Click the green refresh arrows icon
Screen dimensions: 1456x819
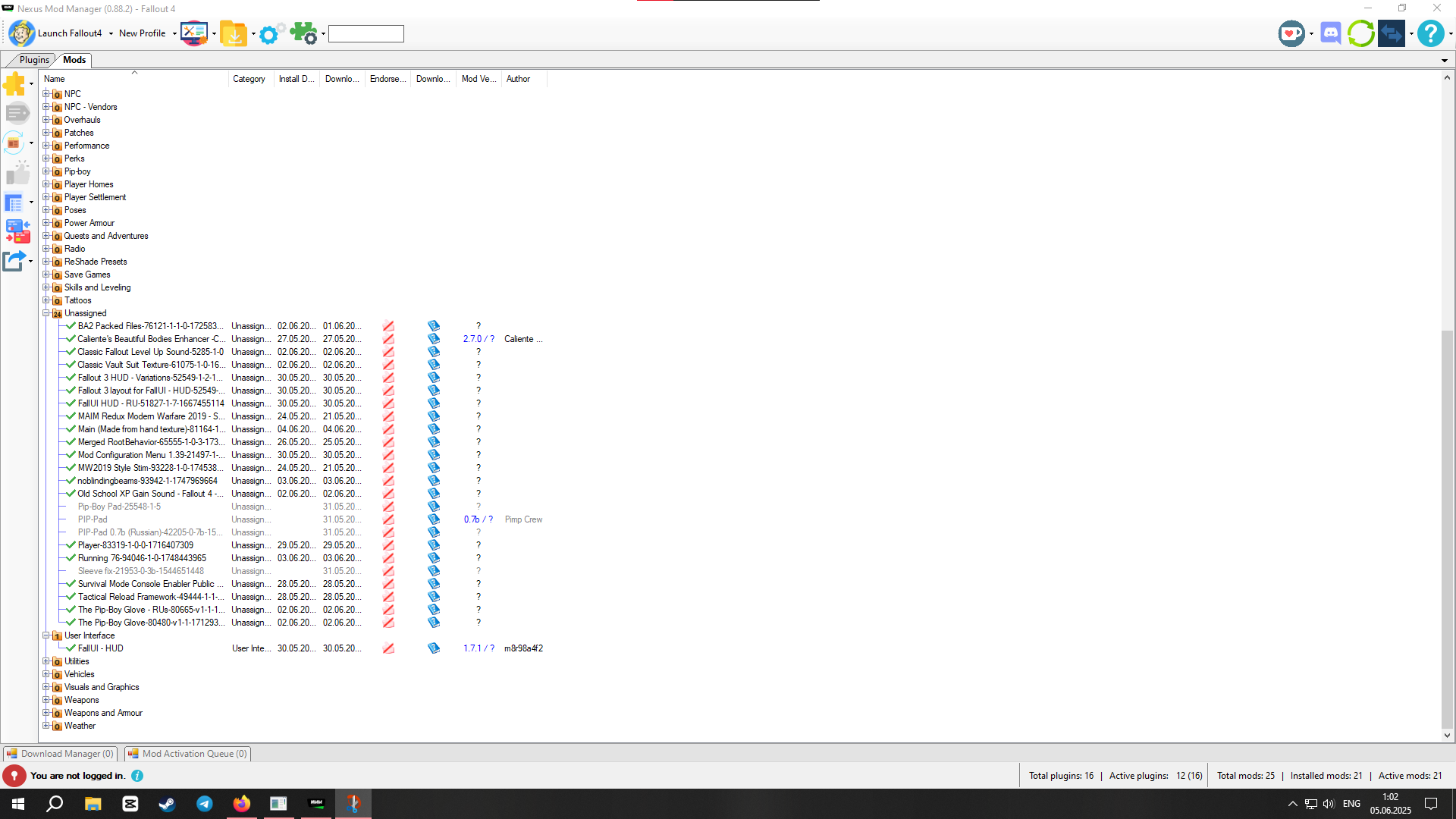[1360, 33]
